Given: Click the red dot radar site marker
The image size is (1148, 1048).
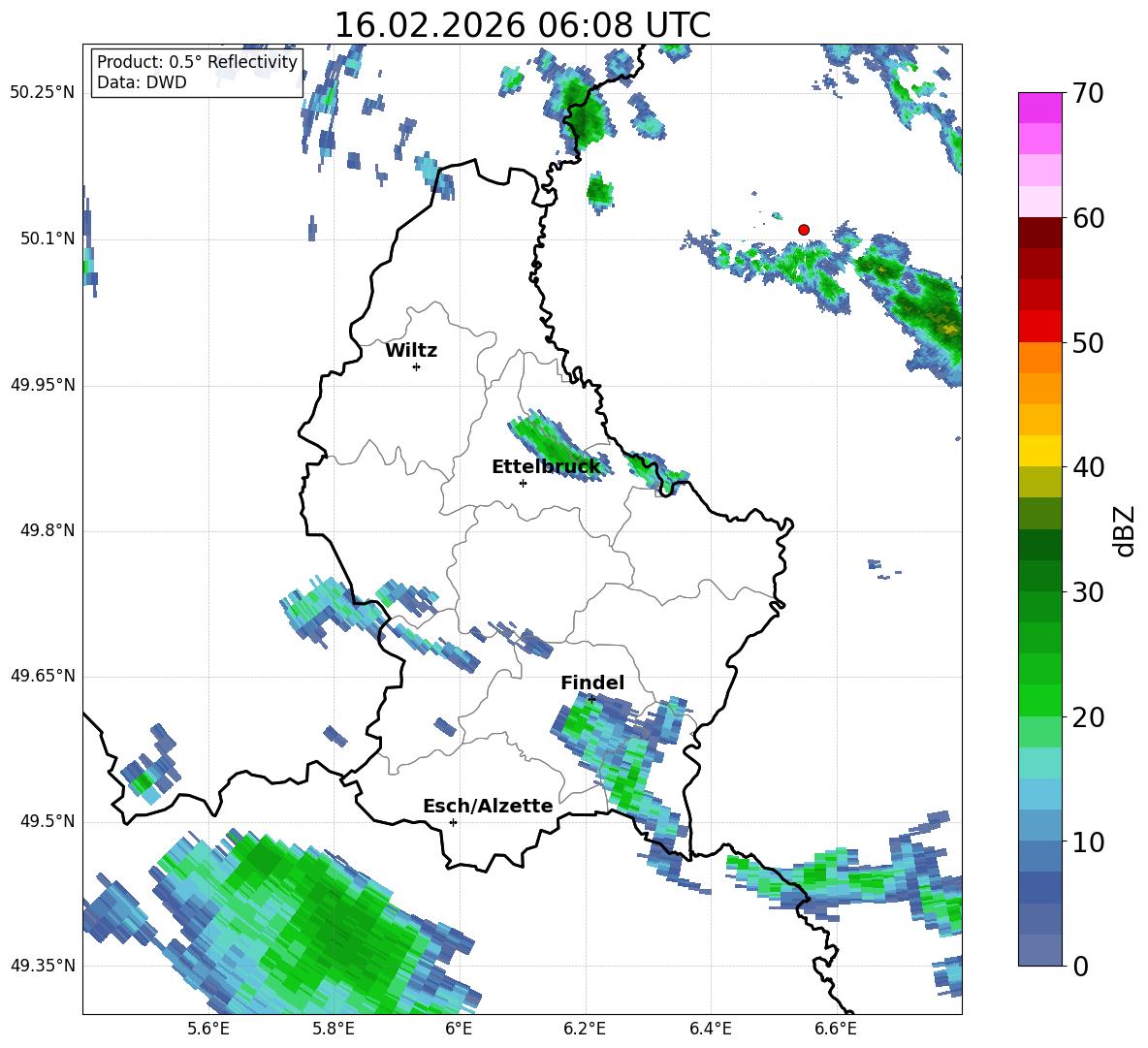Looking at the screenshot, I should pyautogui.click(x=804, y=230).
